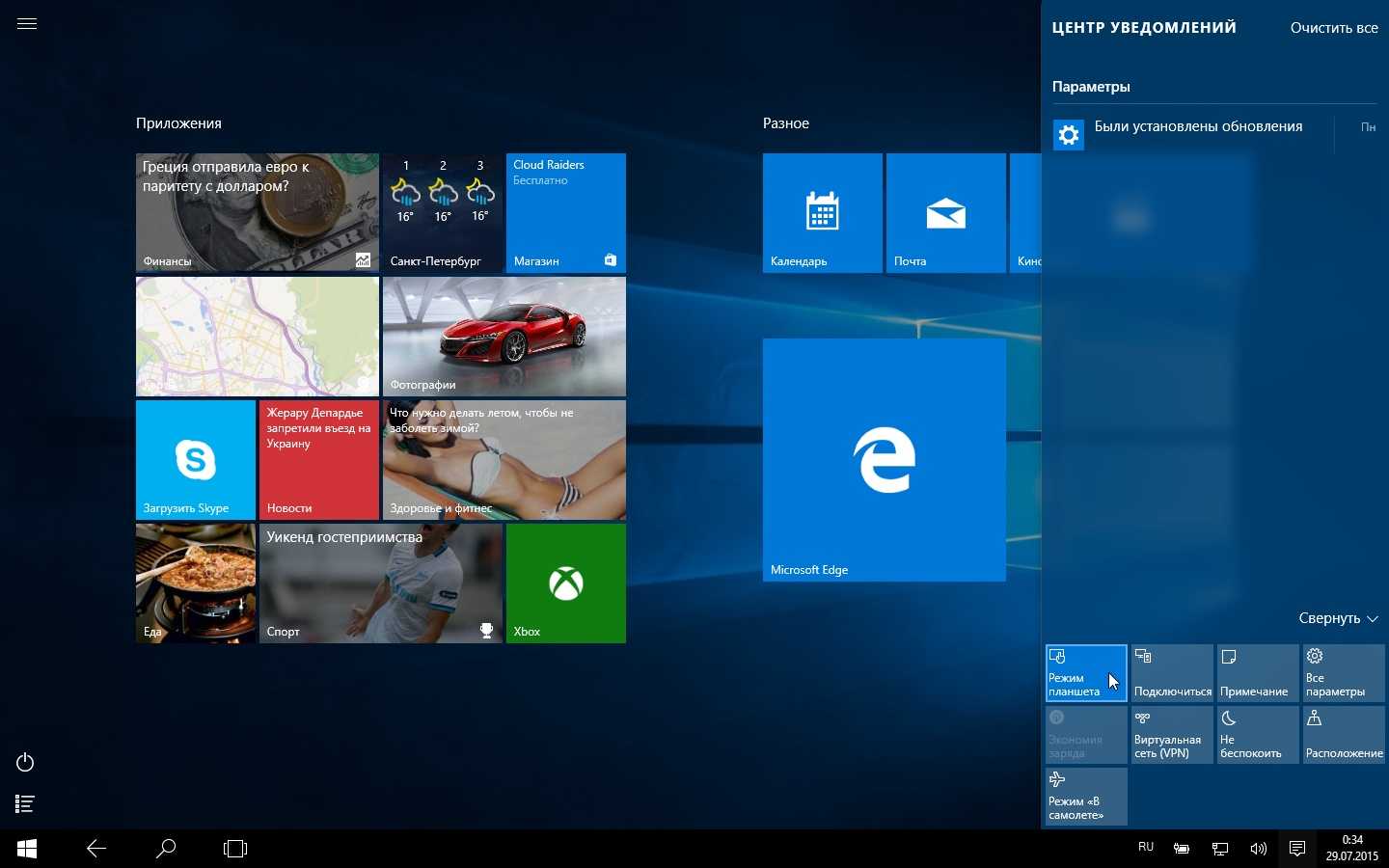Screen dimensions: 1389x868
Task: Open Все параметры settings quick action
Action: [x=1344, y=673]
